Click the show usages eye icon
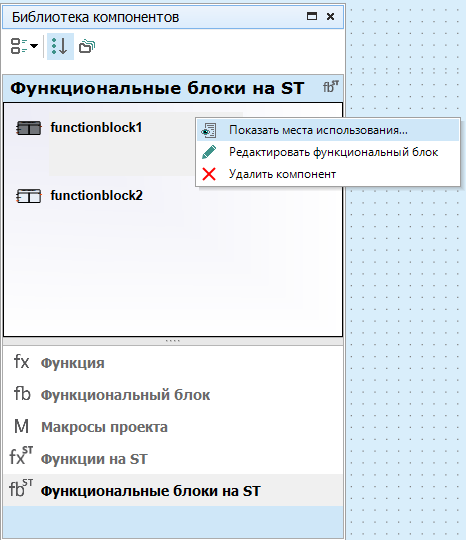This screenshot has height=540, width=467. 209,131
